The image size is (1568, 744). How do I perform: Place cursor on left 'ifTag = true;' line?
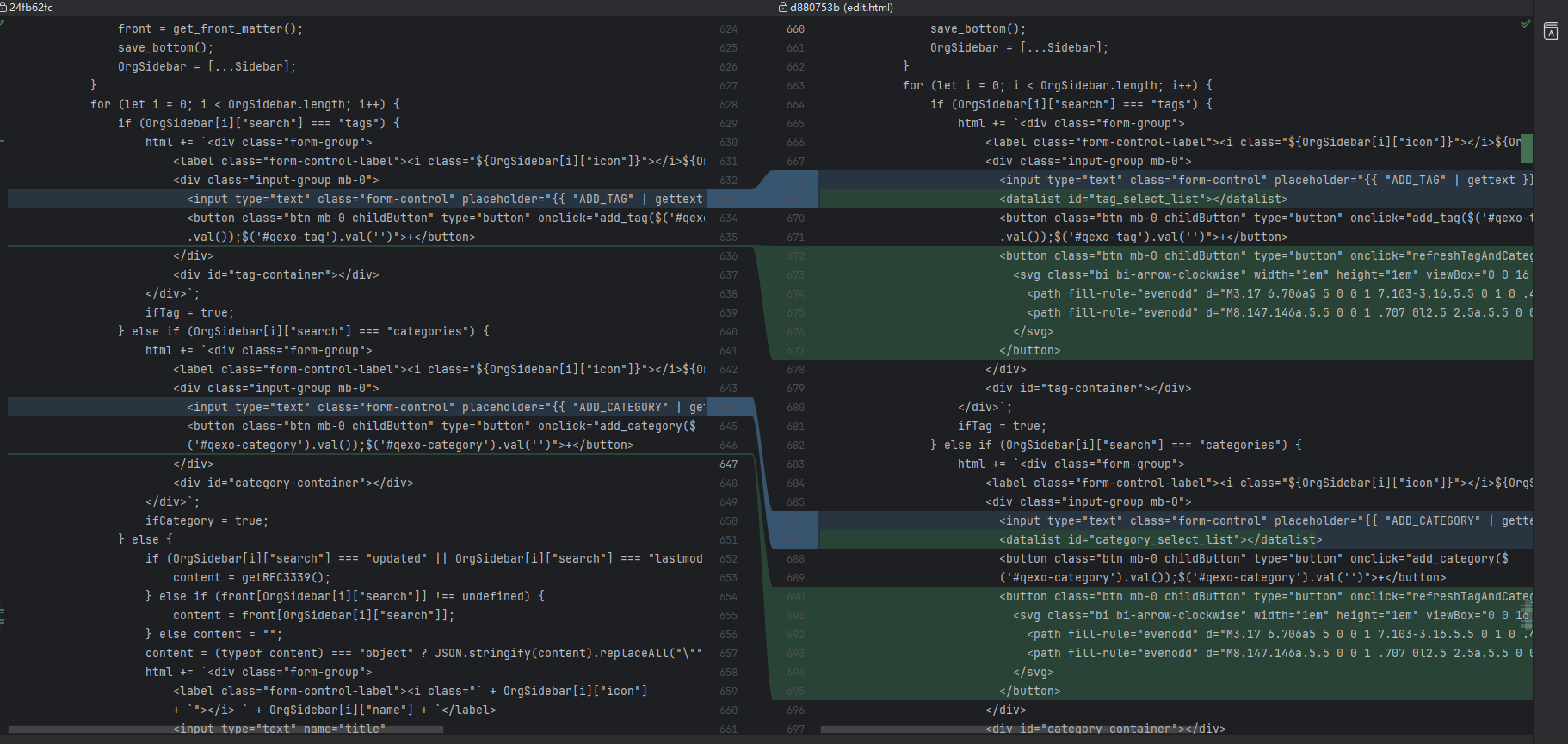189,313
